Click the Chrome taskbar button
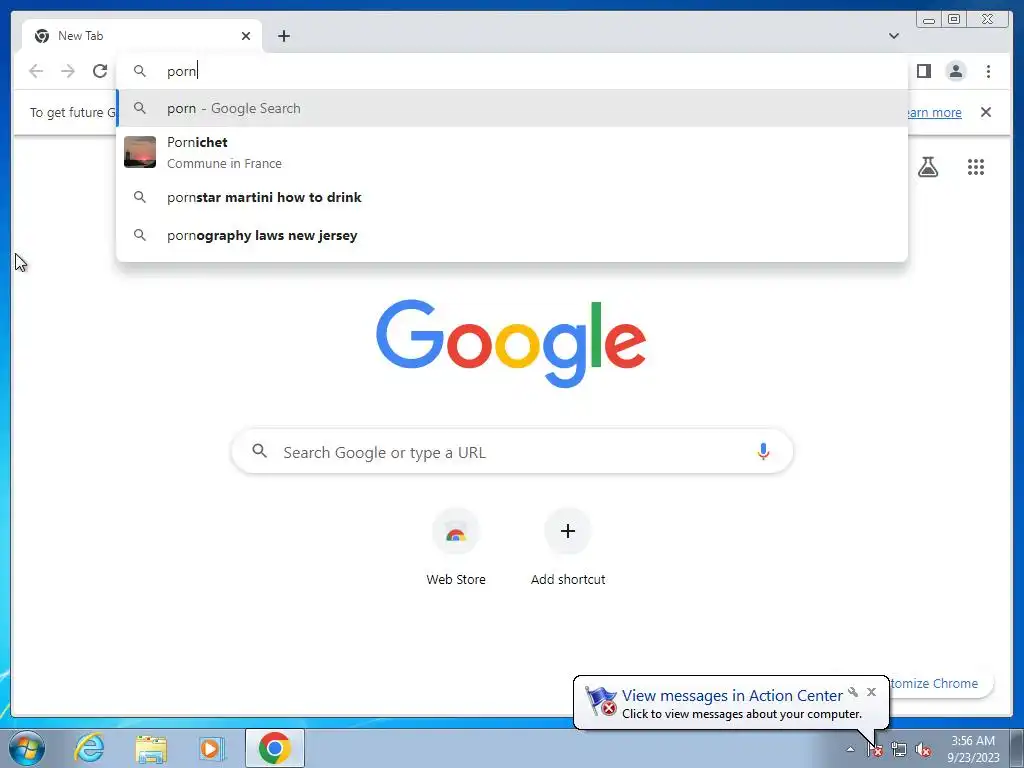The height and width of the screenshot is (768, 1024). point(275,748)
